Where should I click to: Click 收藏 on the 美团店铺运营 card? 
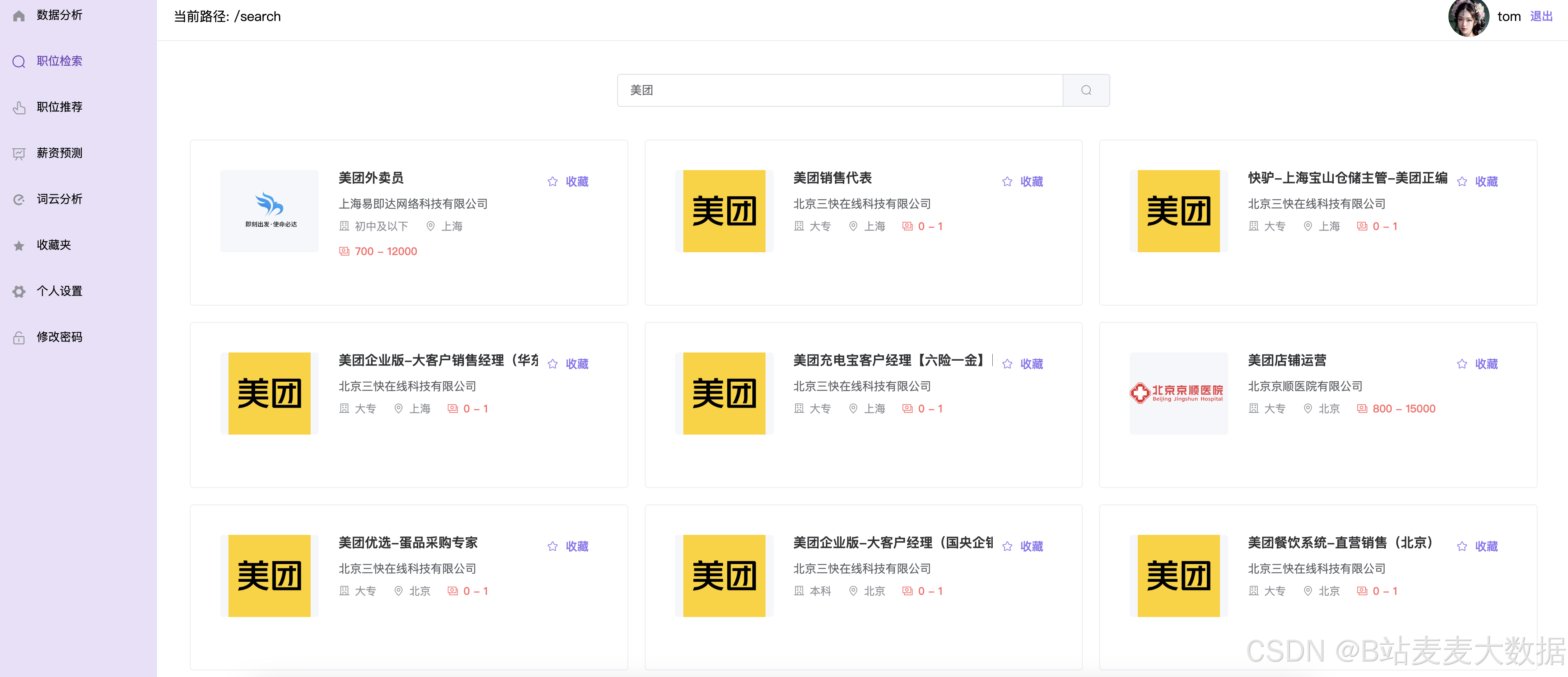[1486, 364]
